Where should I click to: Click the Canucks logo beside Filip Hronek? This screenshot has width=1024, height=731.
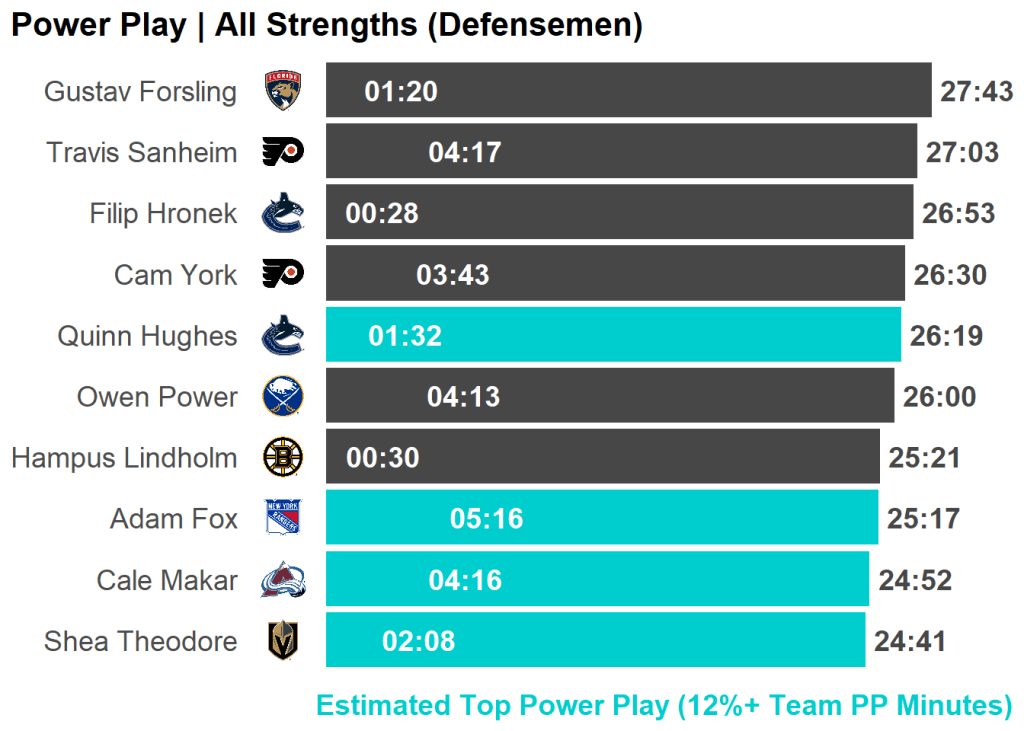point(283,213)
